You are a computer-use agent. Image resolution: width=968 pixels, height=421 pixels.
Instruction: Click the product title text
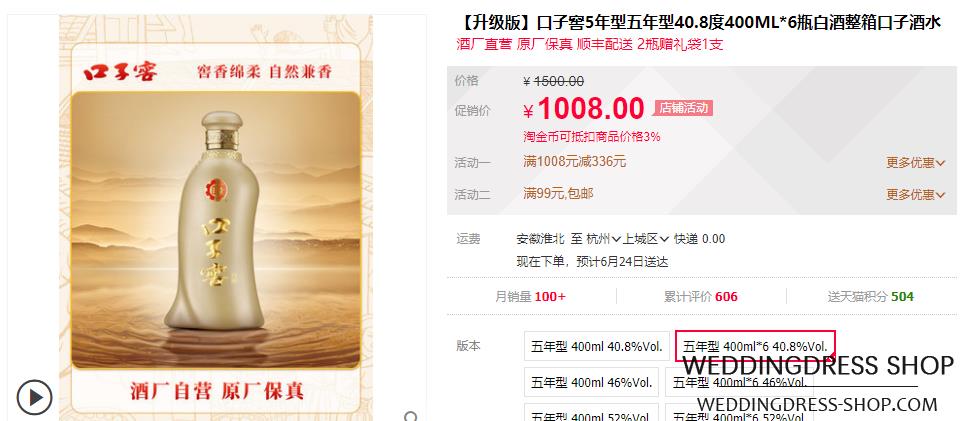(700, 23)
